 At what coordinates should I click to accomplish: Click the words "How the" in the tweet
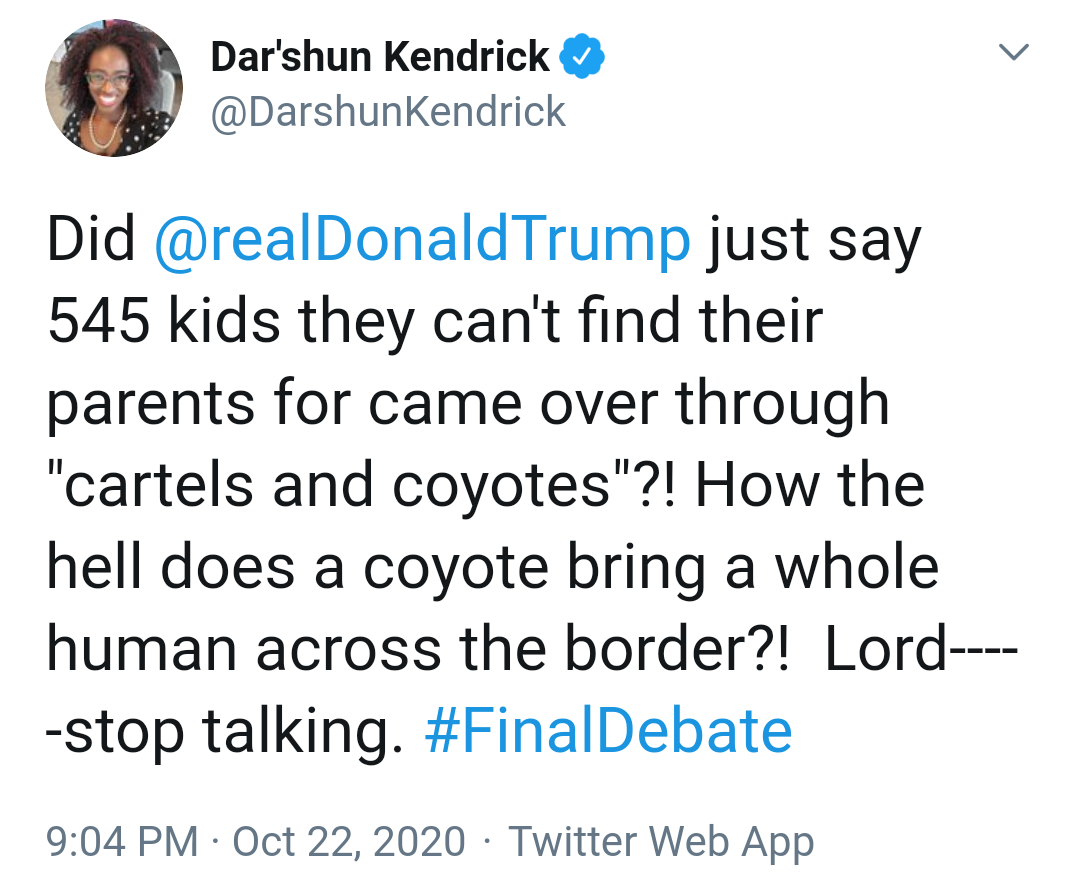[810, 485]
